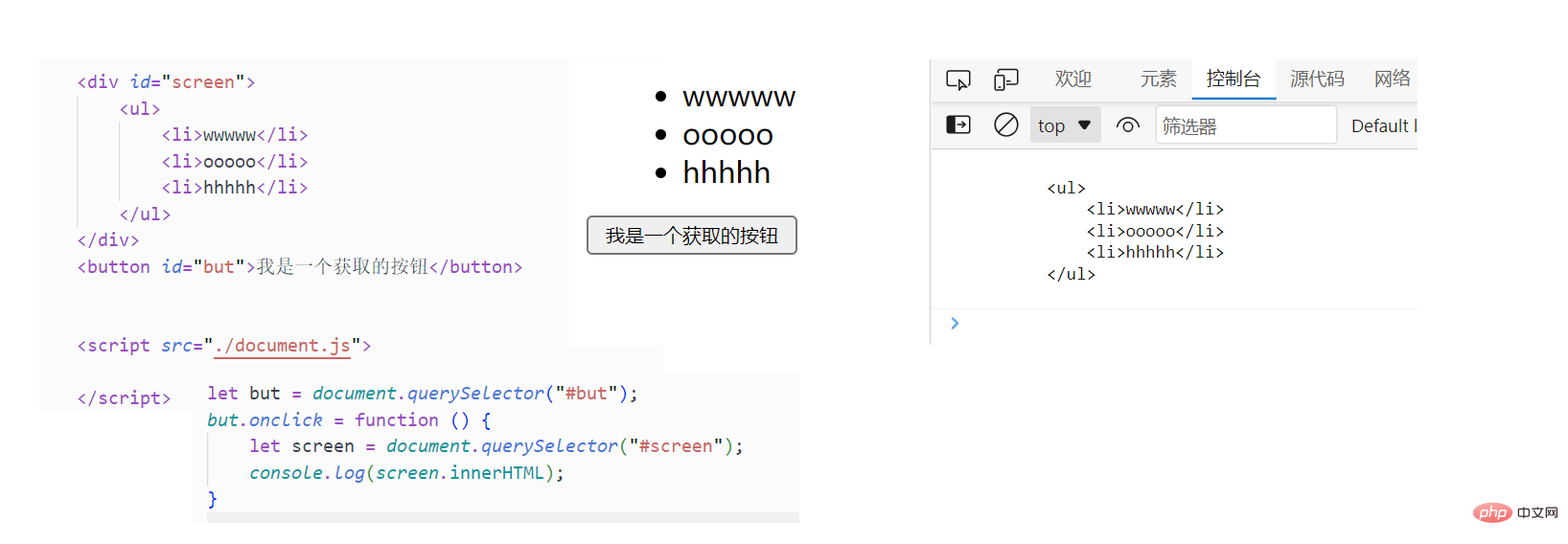Click the <li>hhhhh</li> line in HTML code
This screenshot has height=544, width=1568.
pyautogui.click(x=235, y=188)
